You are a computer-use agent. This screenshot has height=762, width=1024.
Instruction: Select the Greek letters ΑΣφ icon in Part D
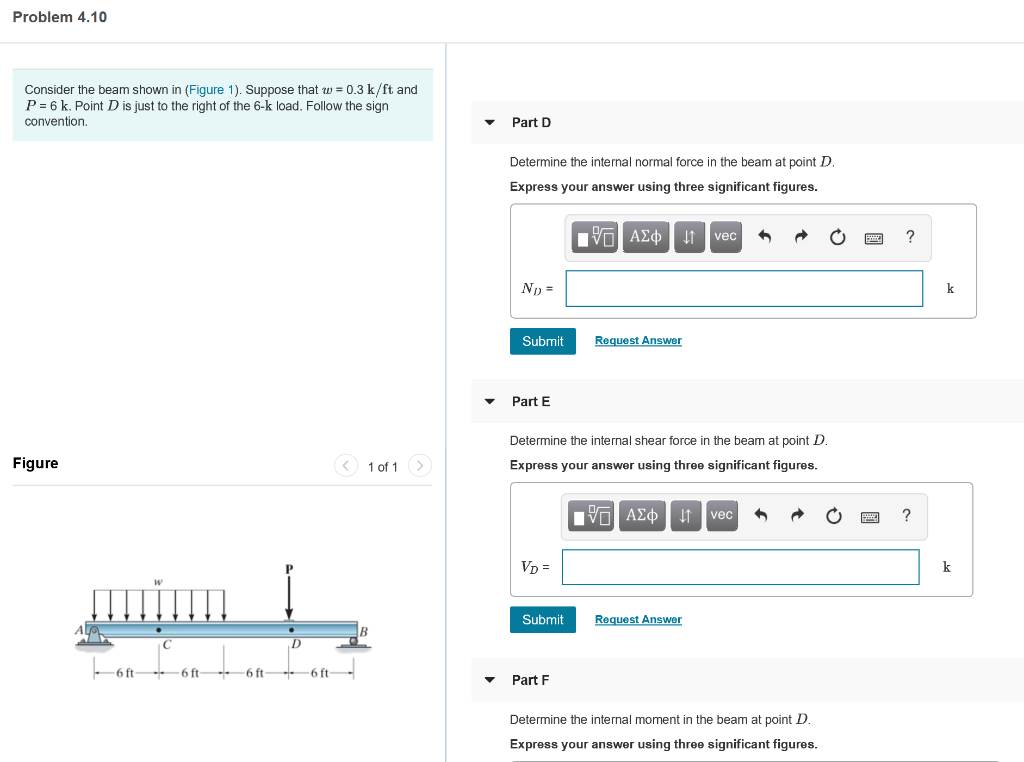[x=645, y=237]
